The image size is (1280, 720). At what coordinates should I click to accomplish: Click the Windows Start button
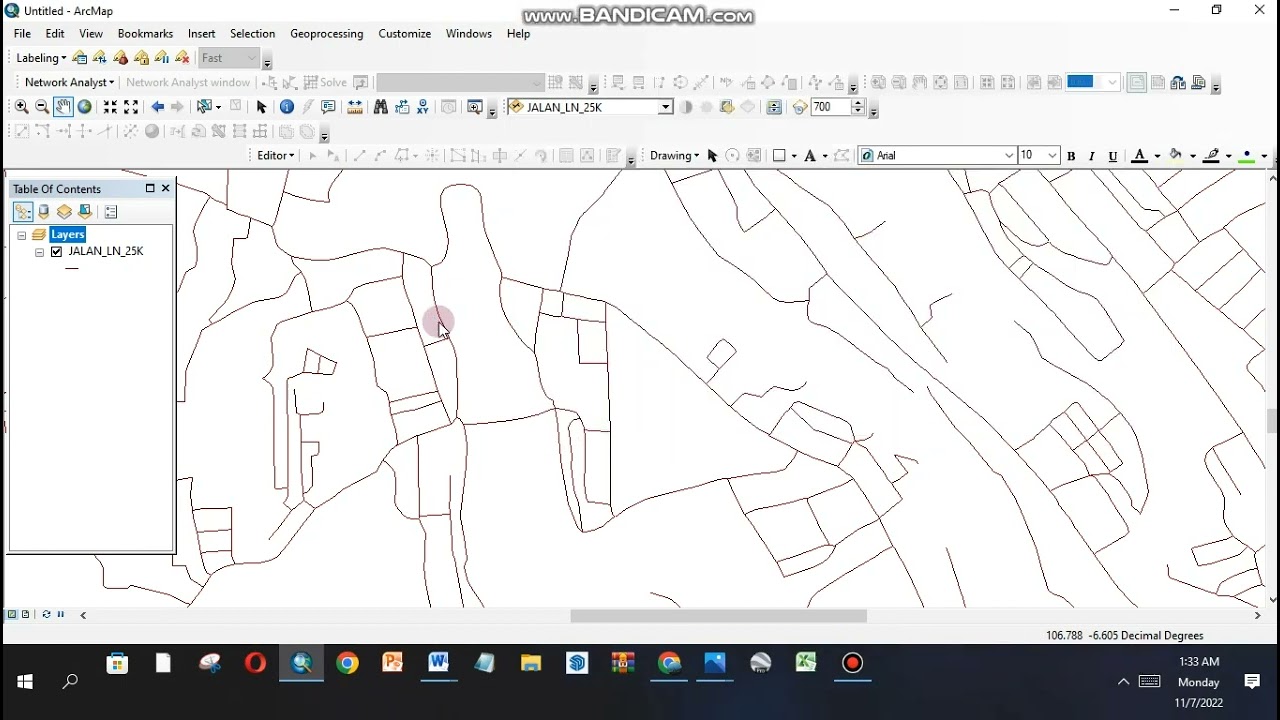click(25, 681)
